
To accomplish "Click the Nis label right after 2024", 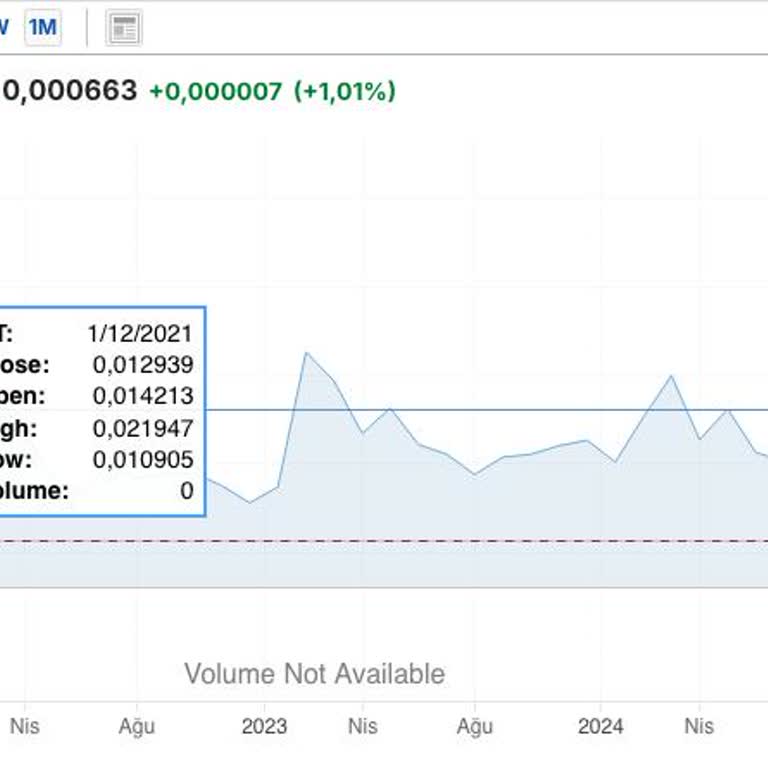I will point(698,726).
